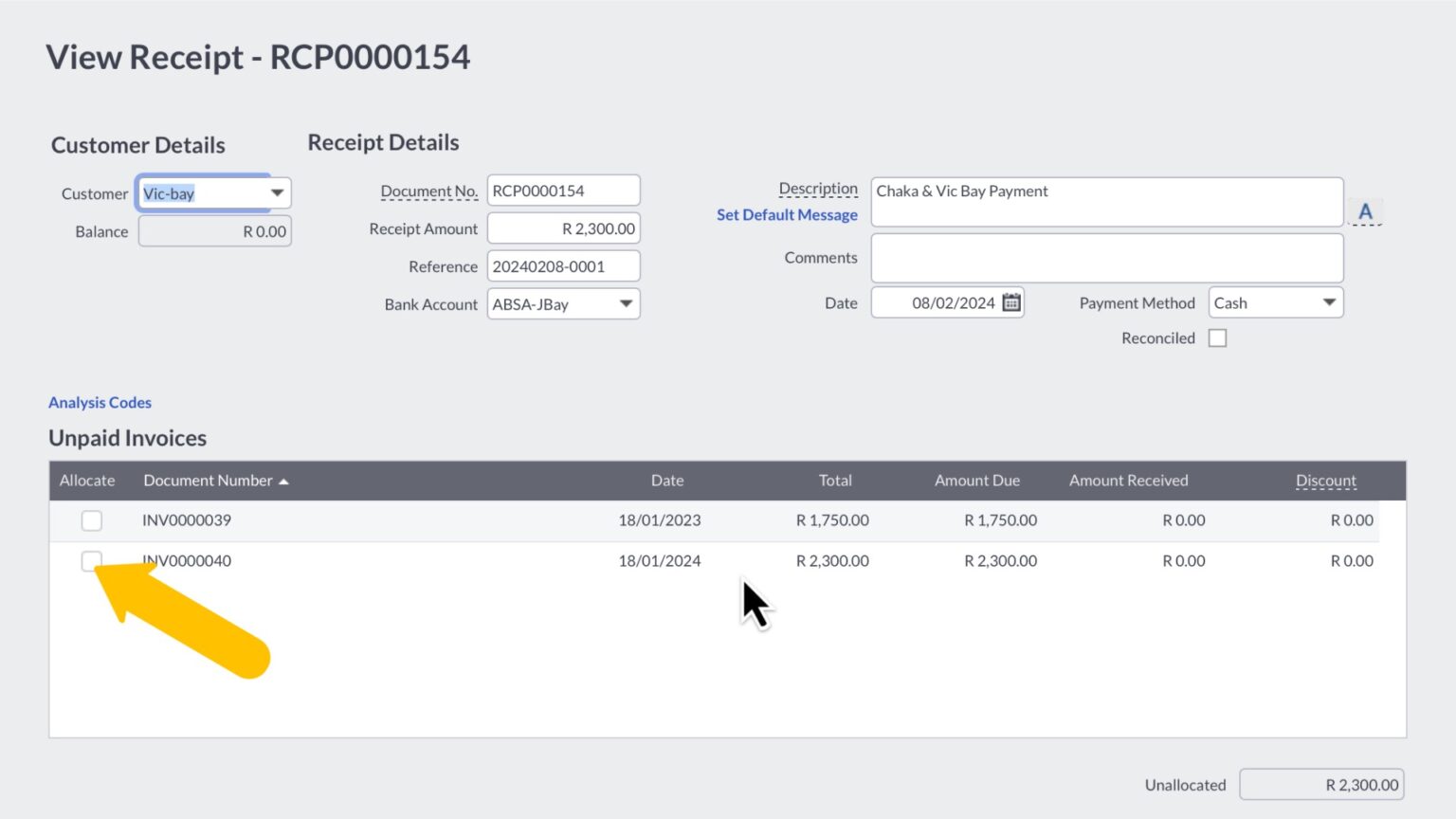This screenshot has width=1456, height=819.
Task: Click the blue "A" icon near Description
Action: coord(1365,210)
